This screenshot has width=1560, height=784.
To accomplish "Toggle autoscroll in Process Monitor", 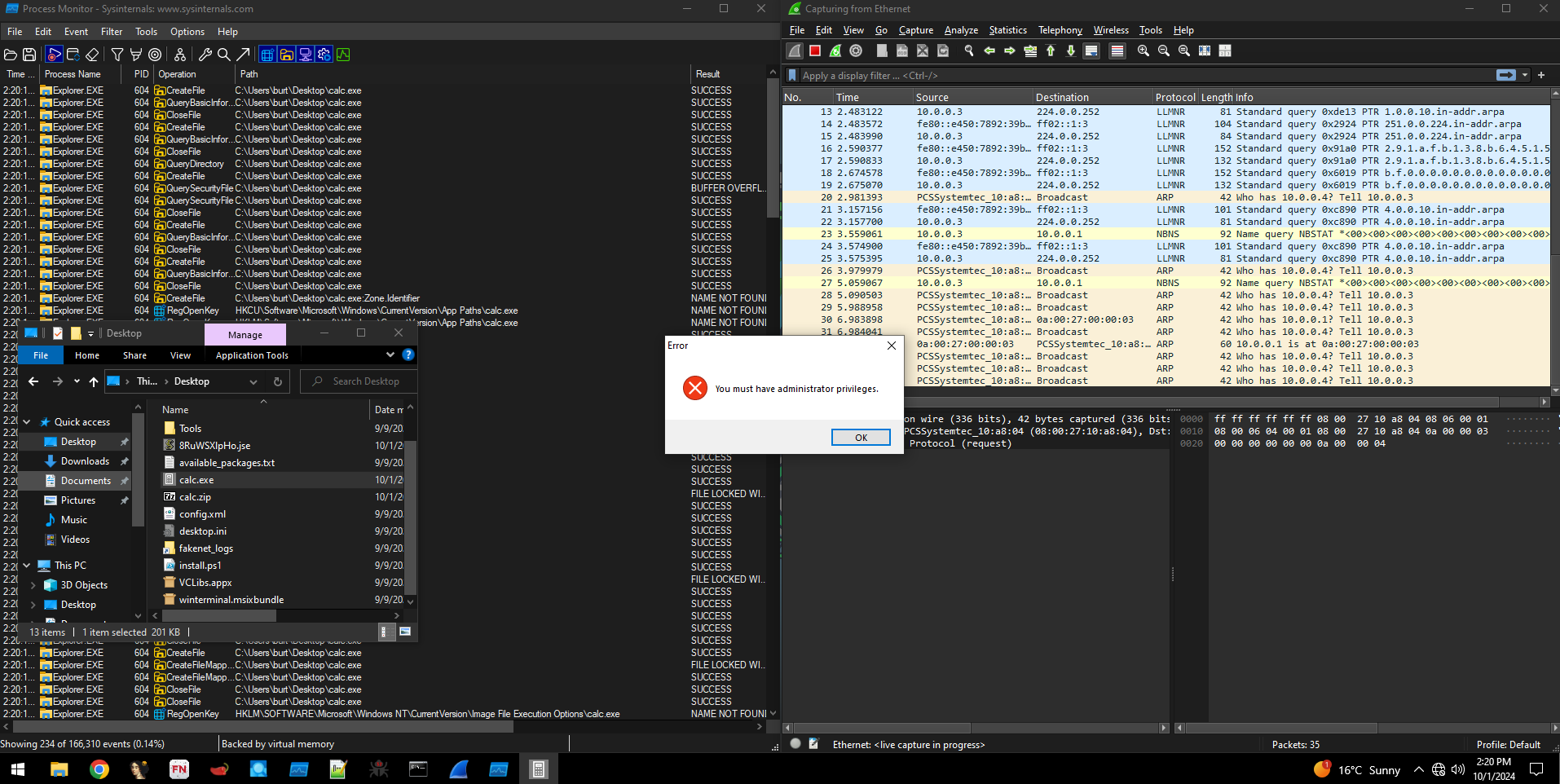I will pos(73,55).
